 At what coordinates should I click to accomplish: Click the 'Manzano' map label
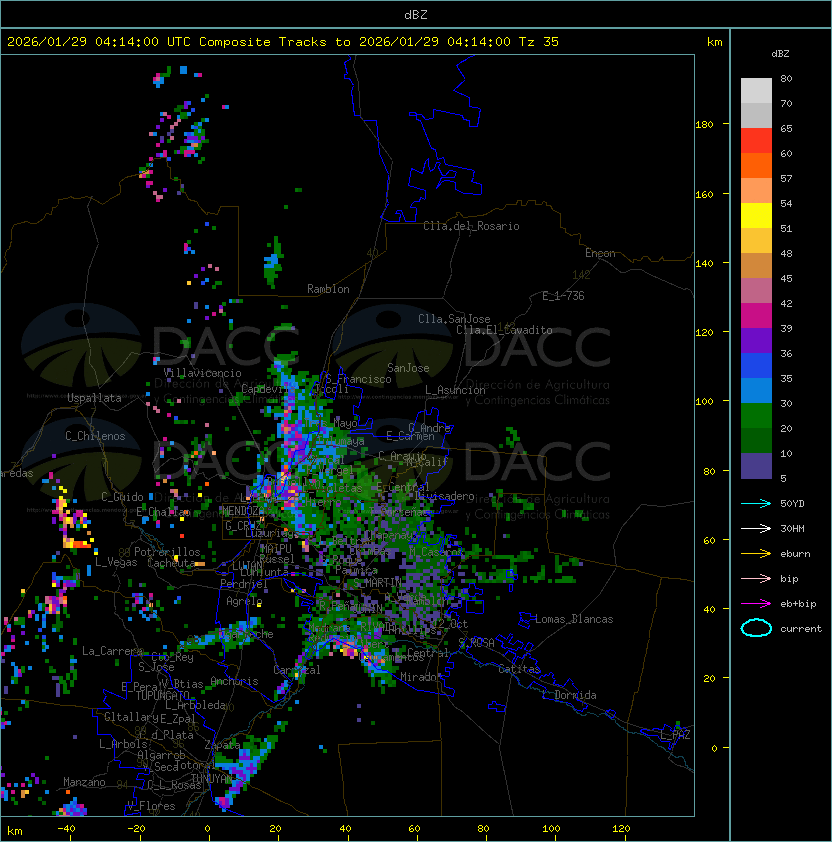pos(84,782)
